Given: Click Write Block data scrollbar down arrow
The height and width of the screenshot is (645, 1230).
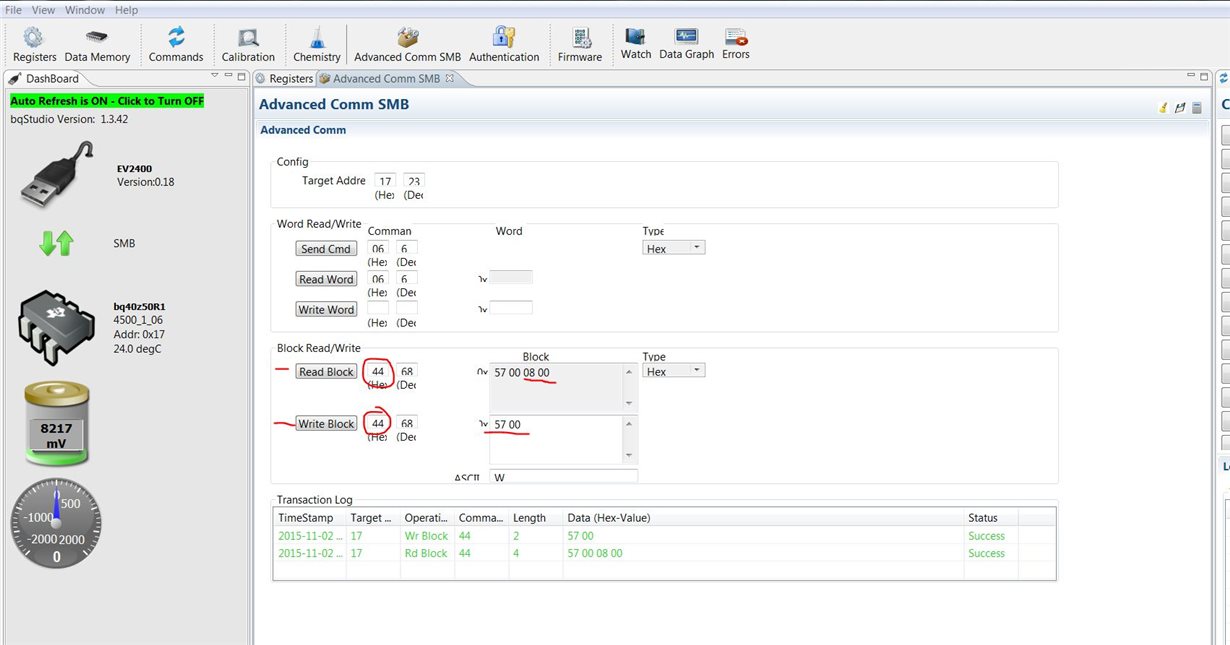Looking at the screenshot, I should click(630, 456).
